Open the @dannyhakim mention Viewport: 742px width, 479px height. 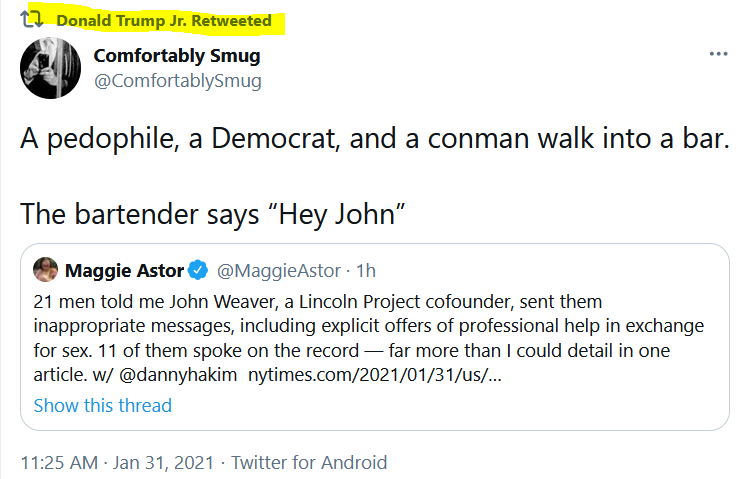[178, 375]
